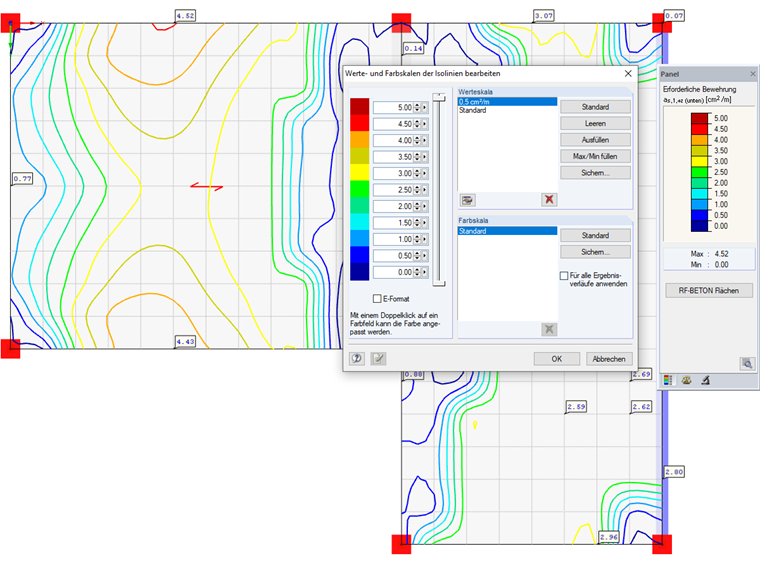Click red double arrow direction symbol in plot
Screen dimensions: 760x570
pyautogui.click(x=206, y=186)
